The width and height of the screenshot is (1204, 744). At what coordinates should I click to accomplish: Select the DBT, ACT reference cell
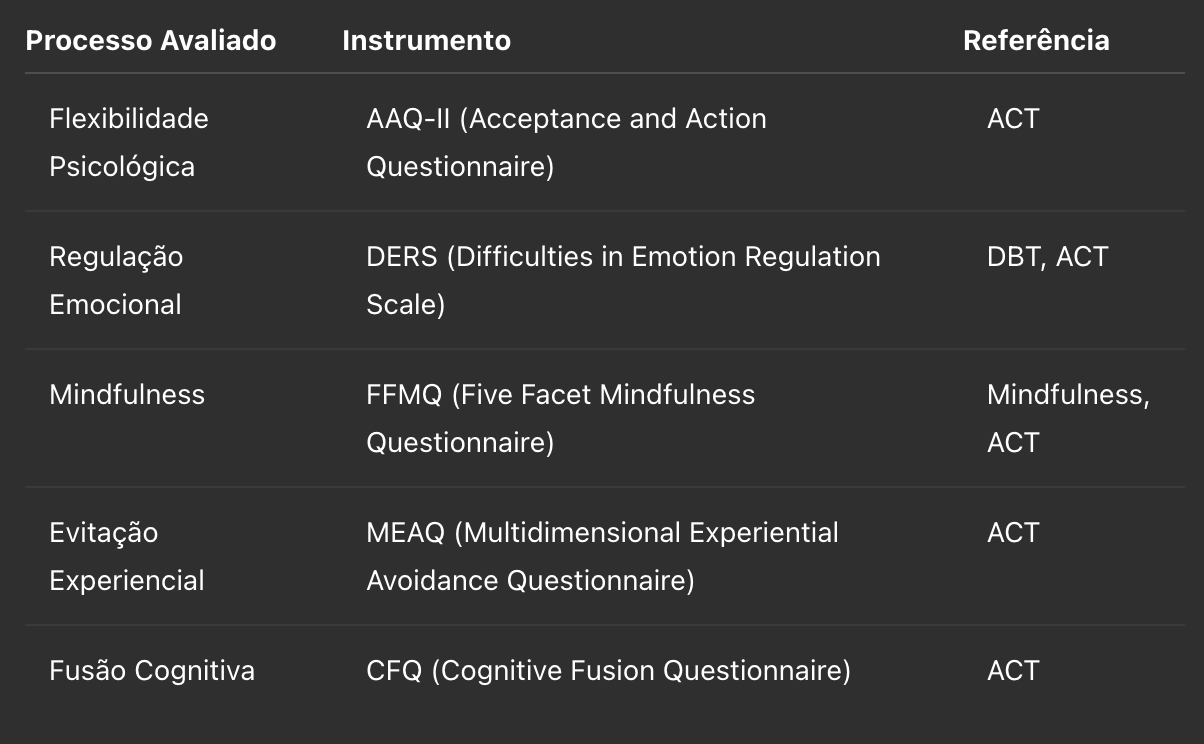tap(1048, 257)
